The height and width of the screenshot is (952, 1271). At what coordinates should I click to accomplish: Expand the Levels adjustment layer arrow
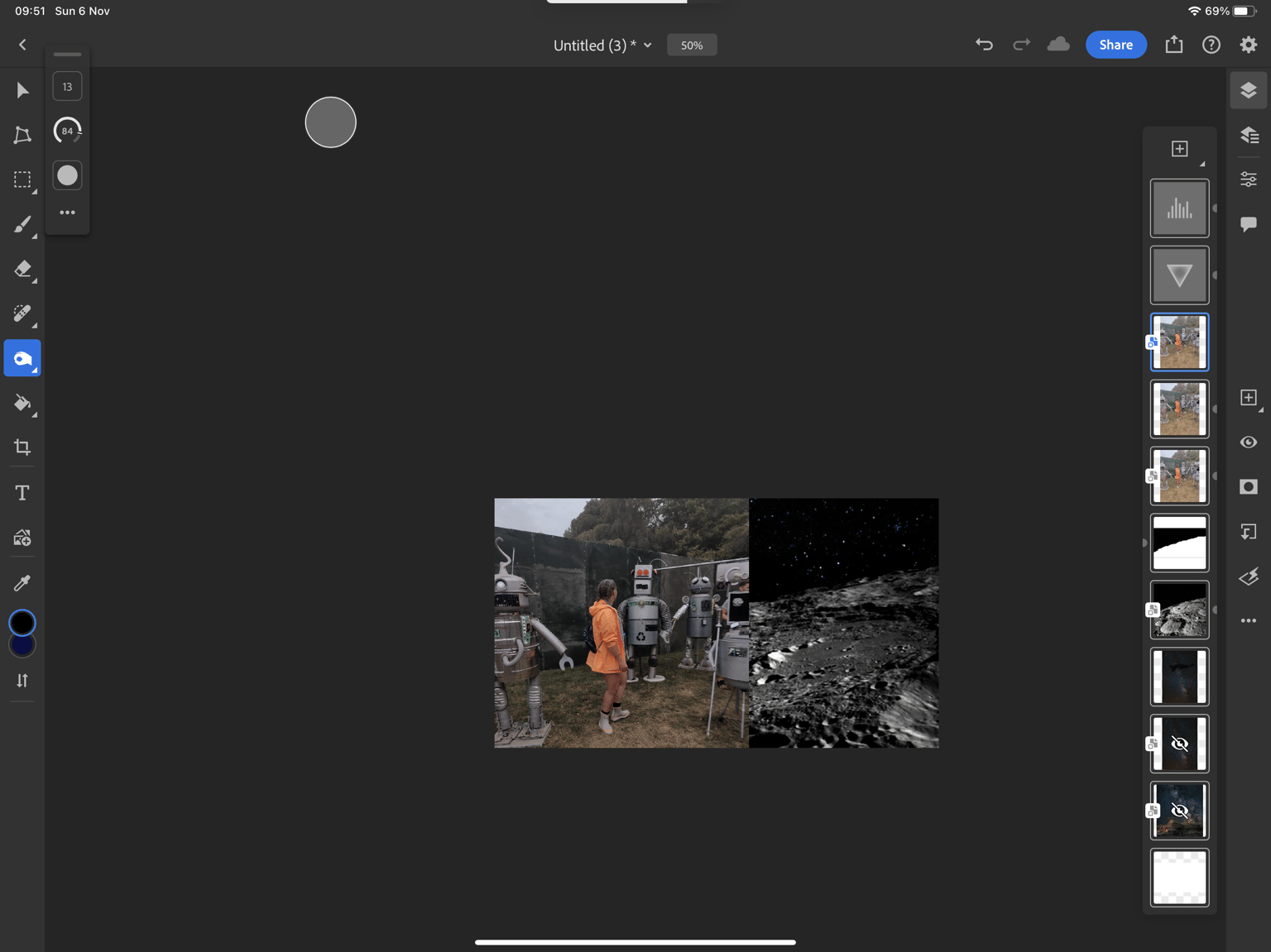coord(1215,208)
